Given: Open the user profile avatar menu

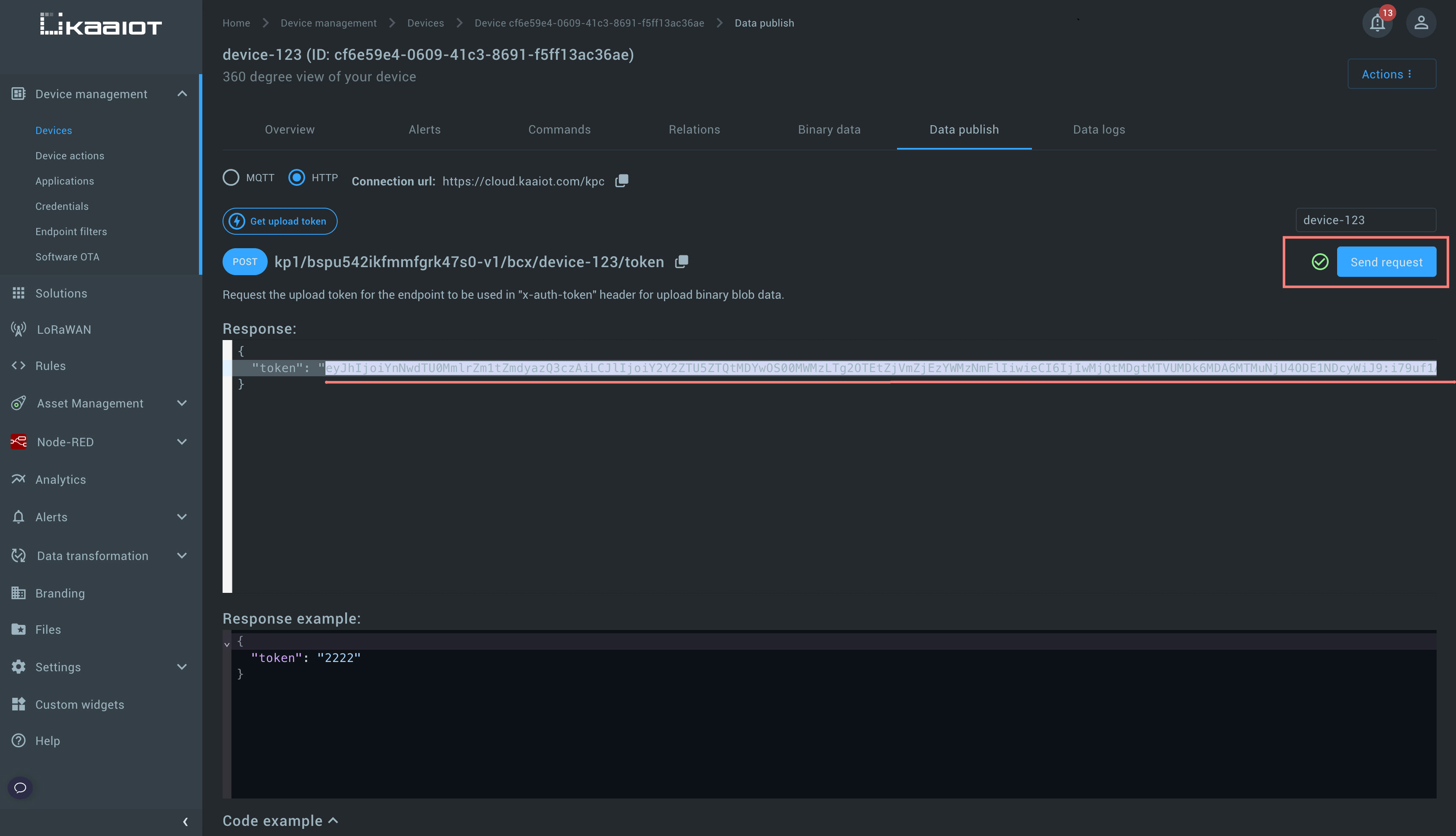Looking at the screenshot, I should point(1421,23).
